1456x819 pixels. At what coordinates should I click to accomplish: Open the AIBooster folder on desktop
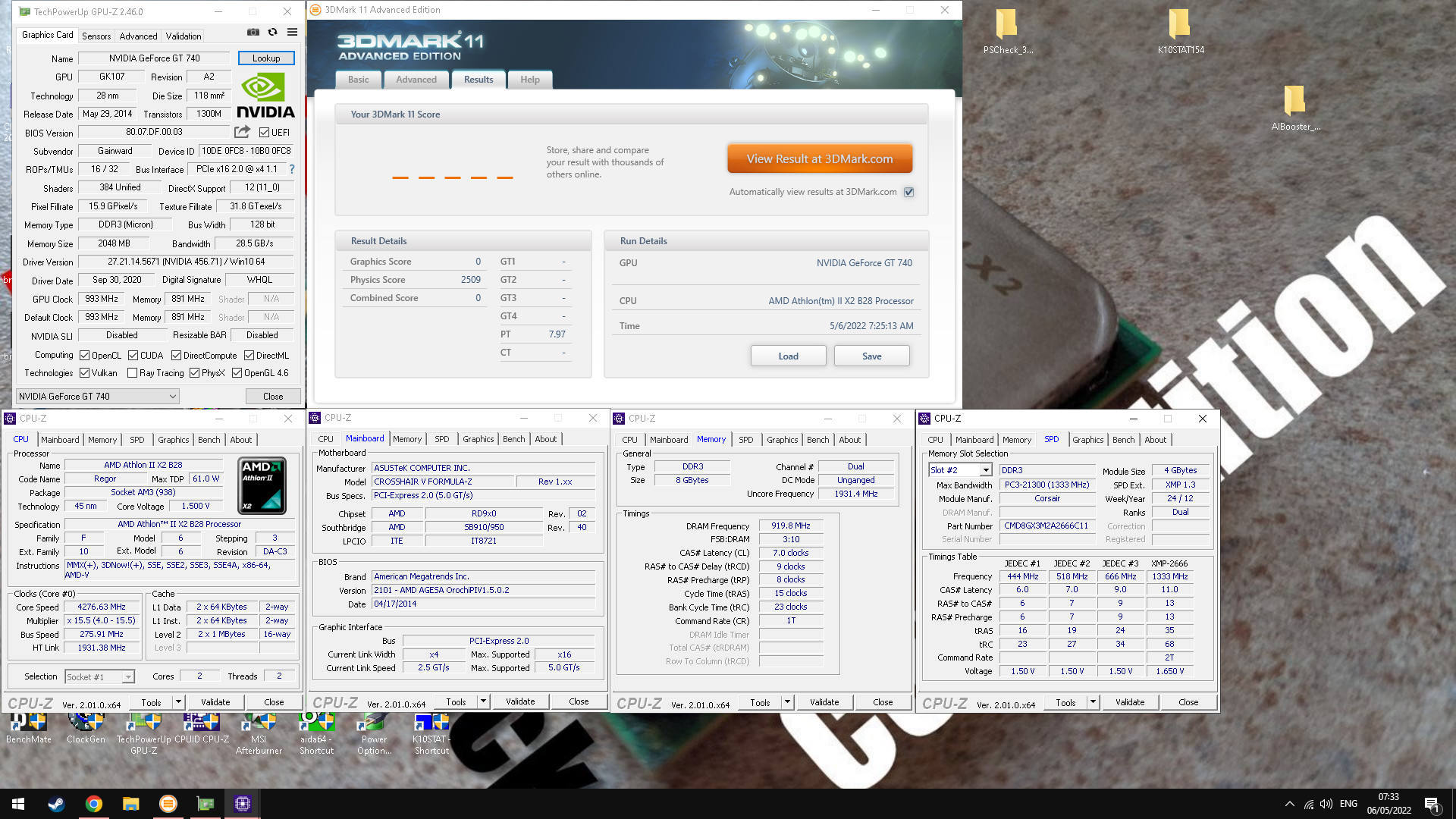coord(1295,108)
